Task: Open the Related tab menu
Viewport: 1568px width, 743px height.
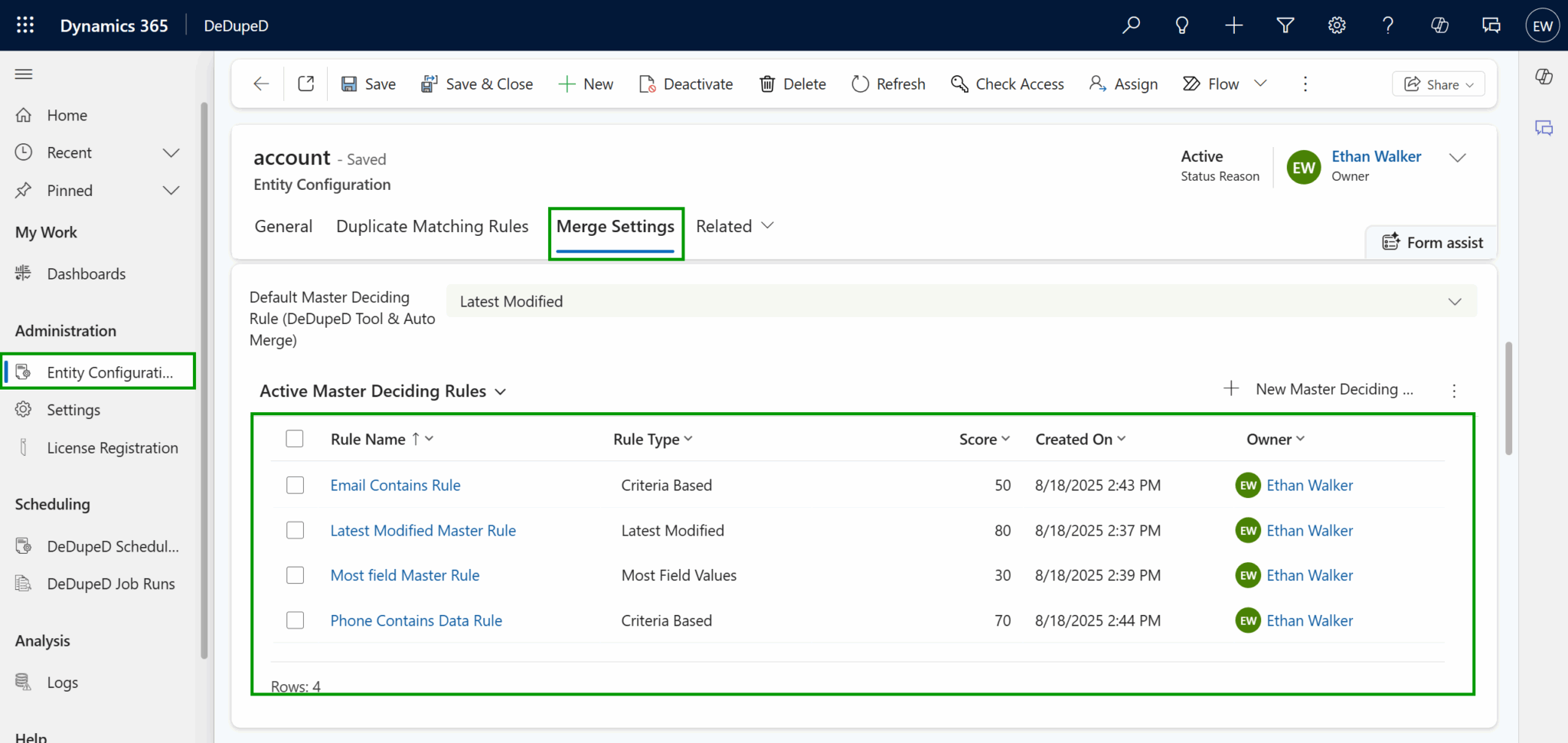Action: pyautogui.click(x=734, y=226)
